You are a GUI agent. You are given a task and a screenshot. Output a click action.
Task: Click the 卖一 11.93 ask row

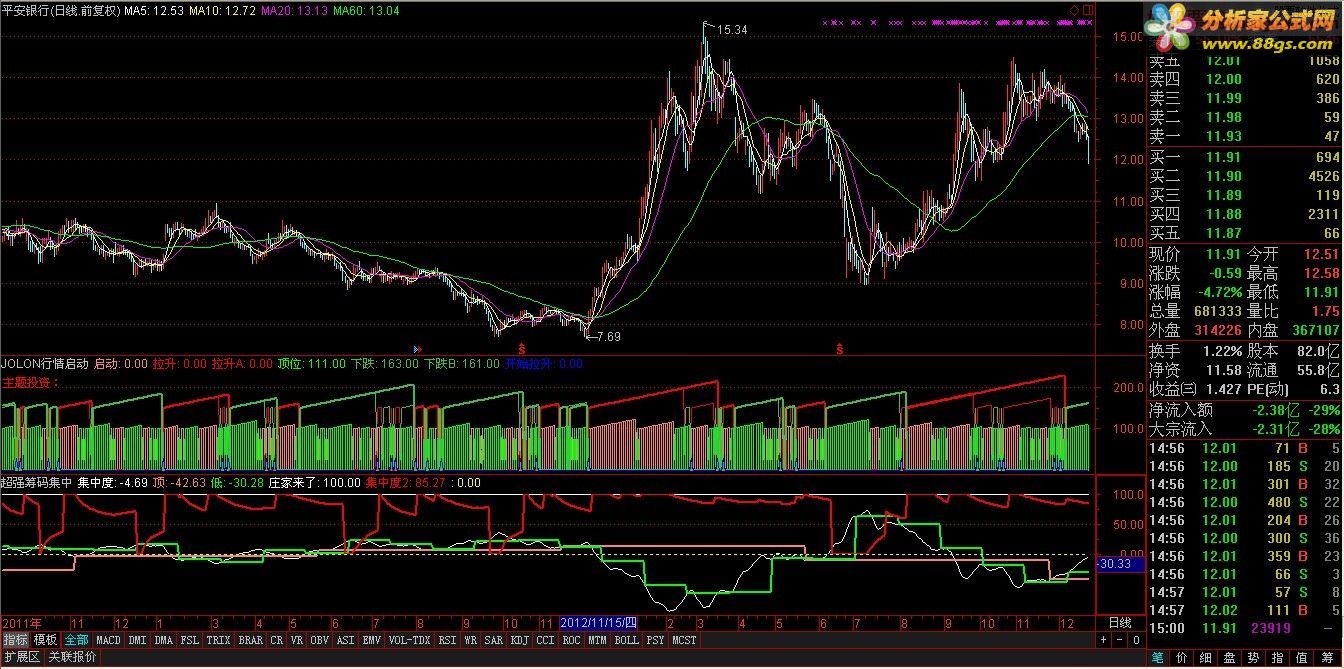(1244, 137)
